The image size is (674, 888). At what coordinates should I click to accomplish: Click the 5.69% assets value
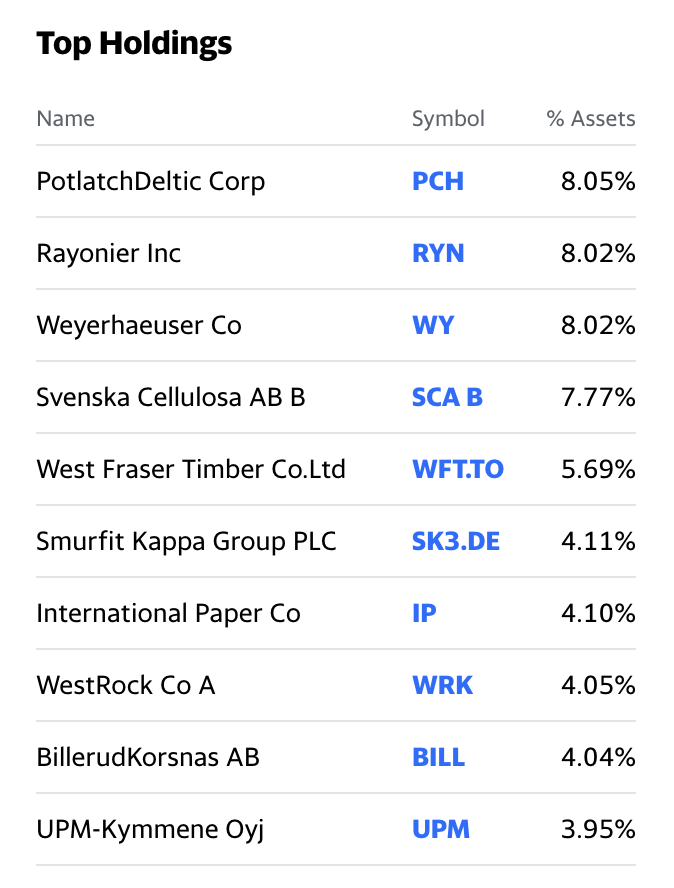point(598,470)
